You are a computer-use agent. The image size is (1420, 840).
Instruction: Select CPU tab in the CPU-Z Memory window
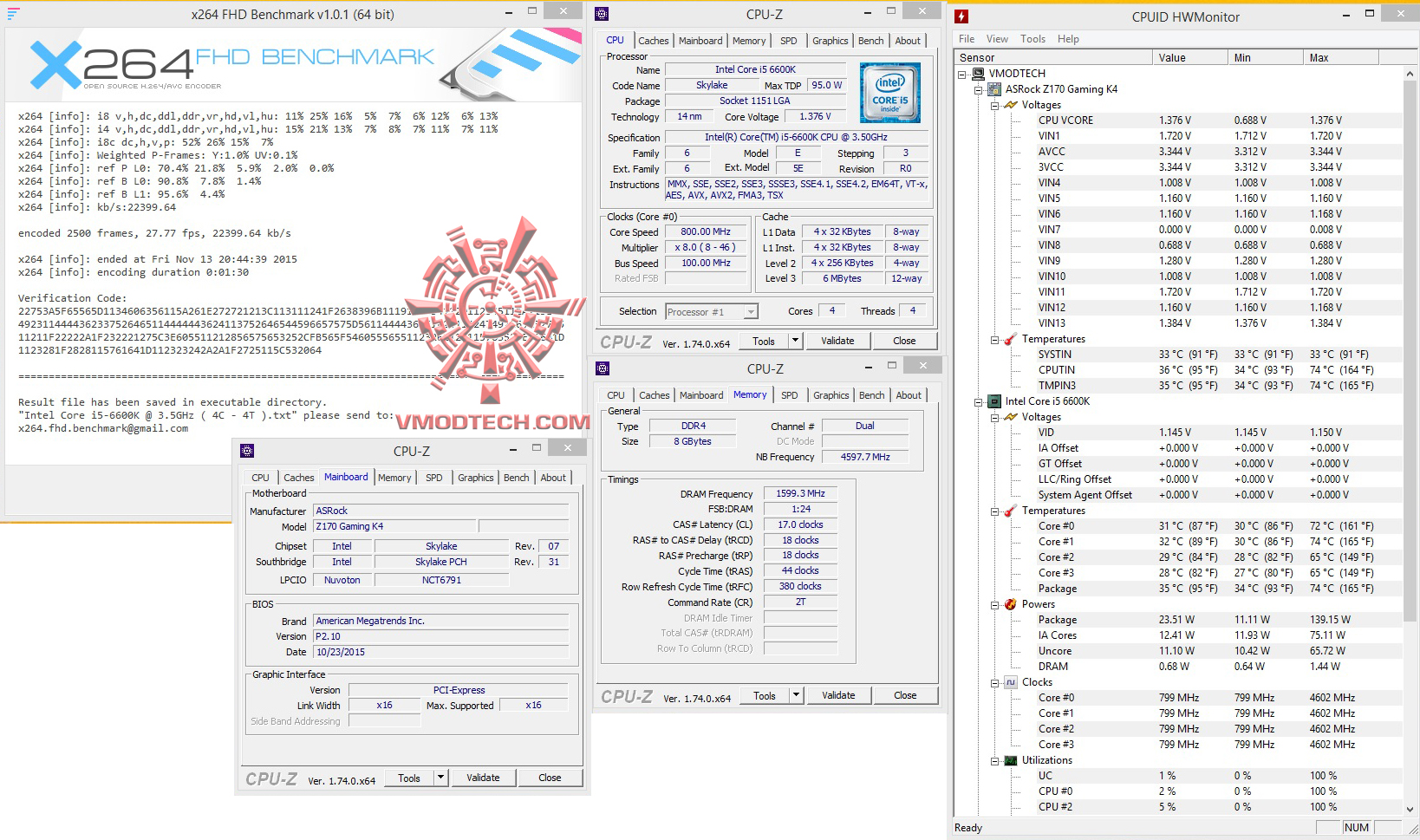pyautogui.click(x=616, y=395)
